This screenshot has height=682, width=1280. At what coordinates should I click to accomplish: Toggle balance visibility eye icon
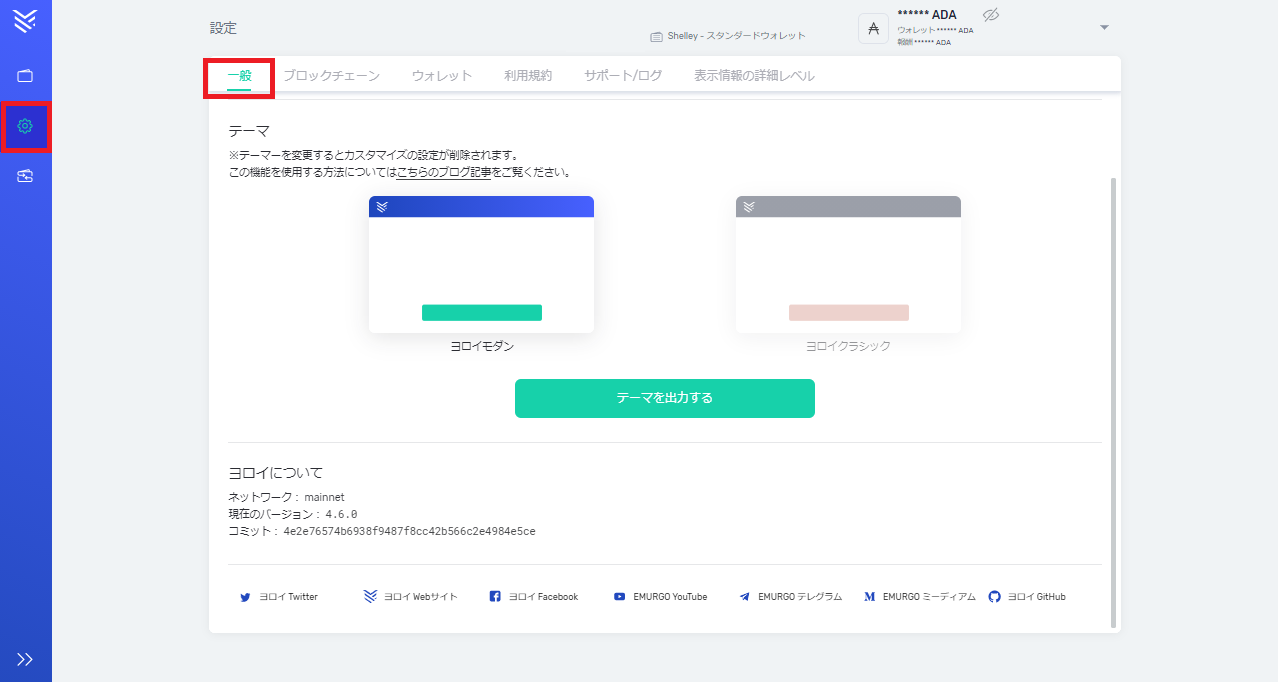tap(991, 15)
